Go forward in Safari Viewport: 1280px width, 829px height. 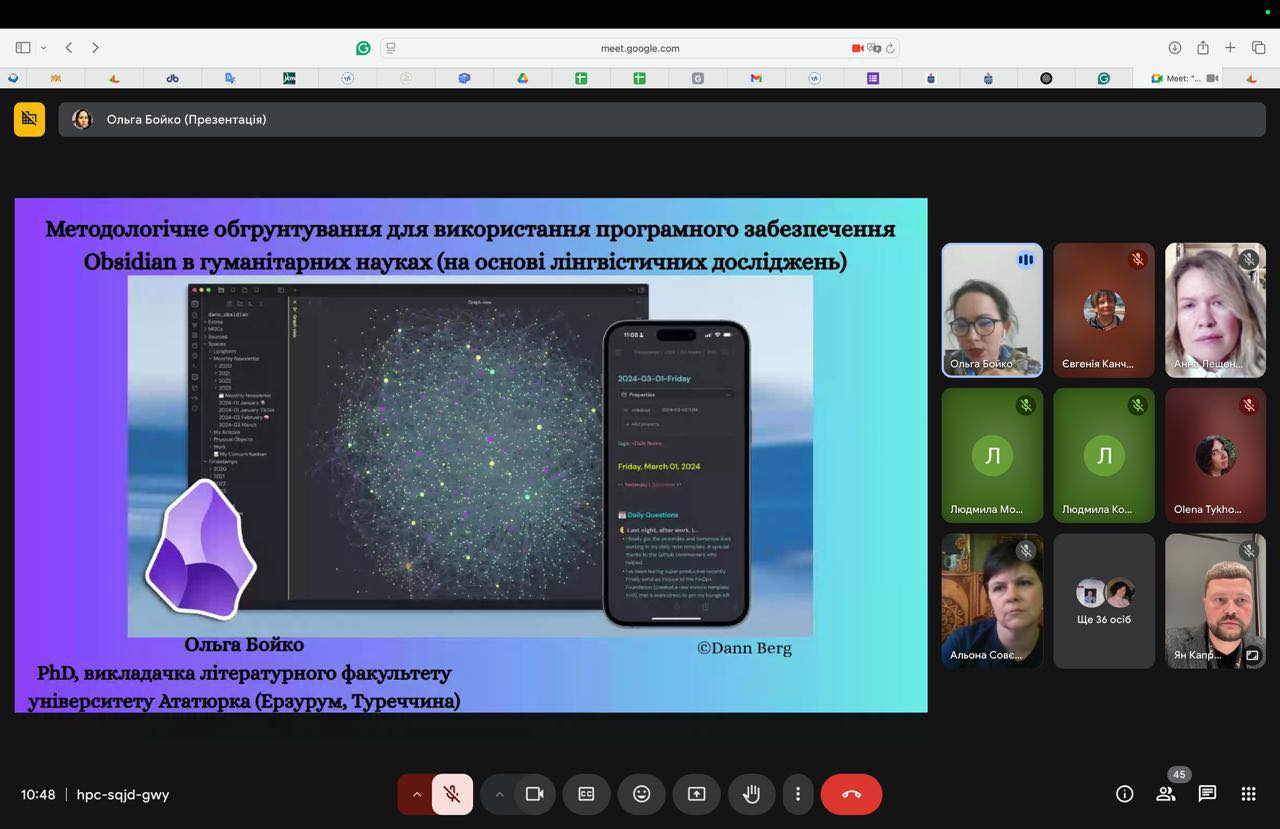(x=95, y=47)
